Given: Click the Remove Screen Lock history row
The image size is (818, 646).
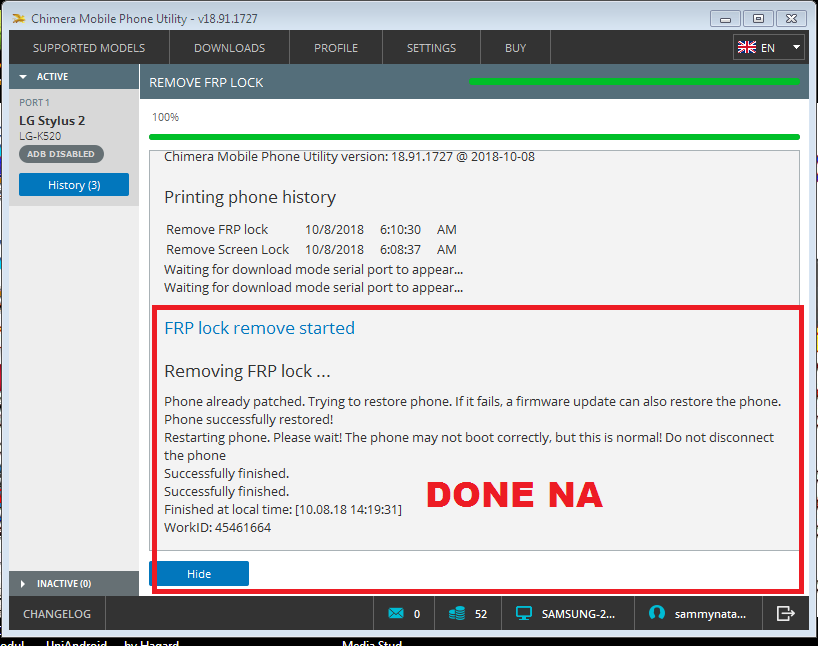Looking at the screenshot, I should 311,249.
